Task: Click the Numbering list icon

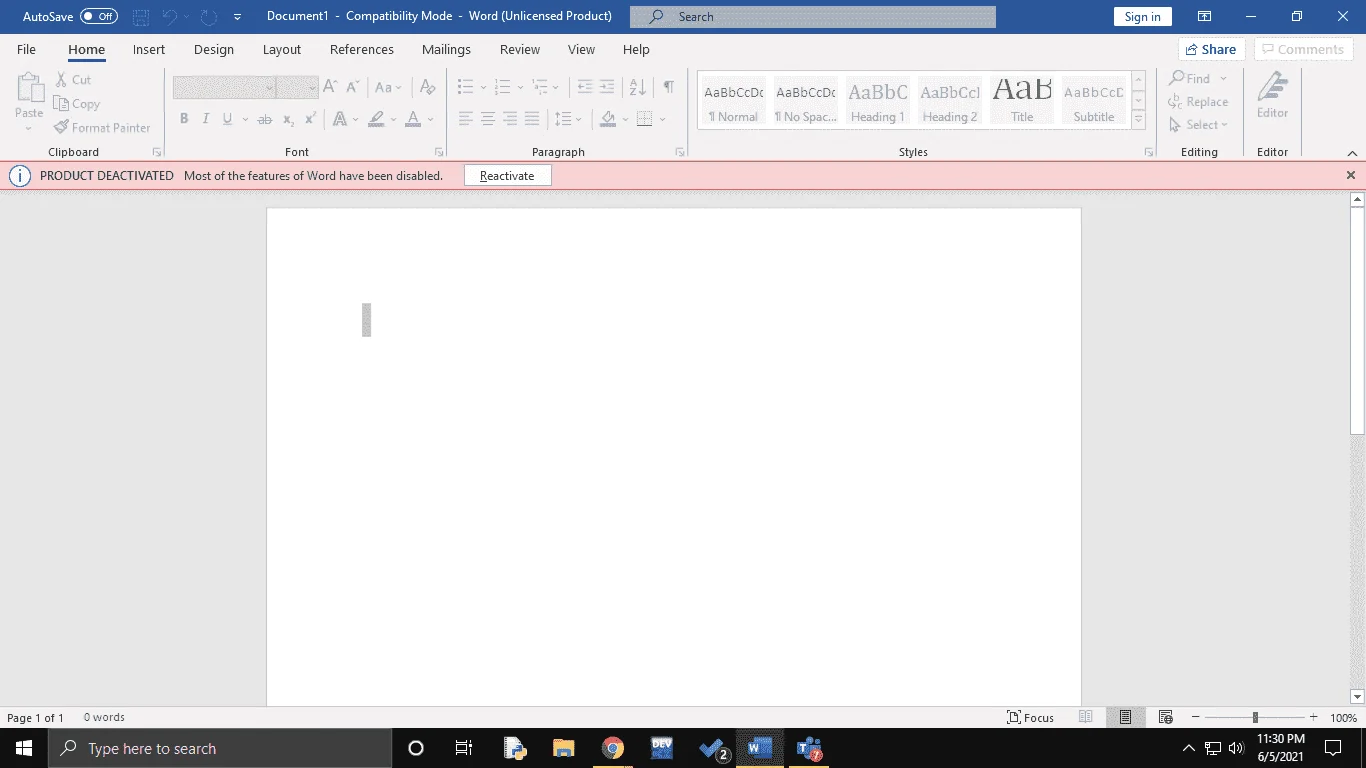Action: point(503,88)
